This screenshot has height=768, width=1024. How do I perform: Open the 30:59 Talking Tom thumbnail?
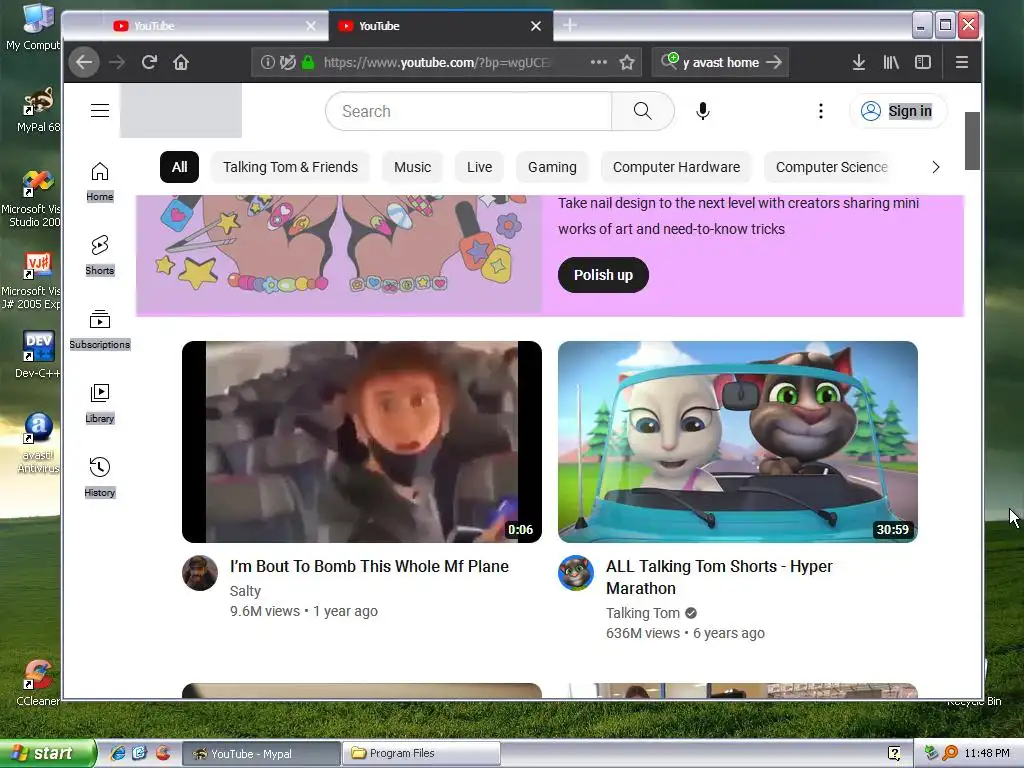738,441
